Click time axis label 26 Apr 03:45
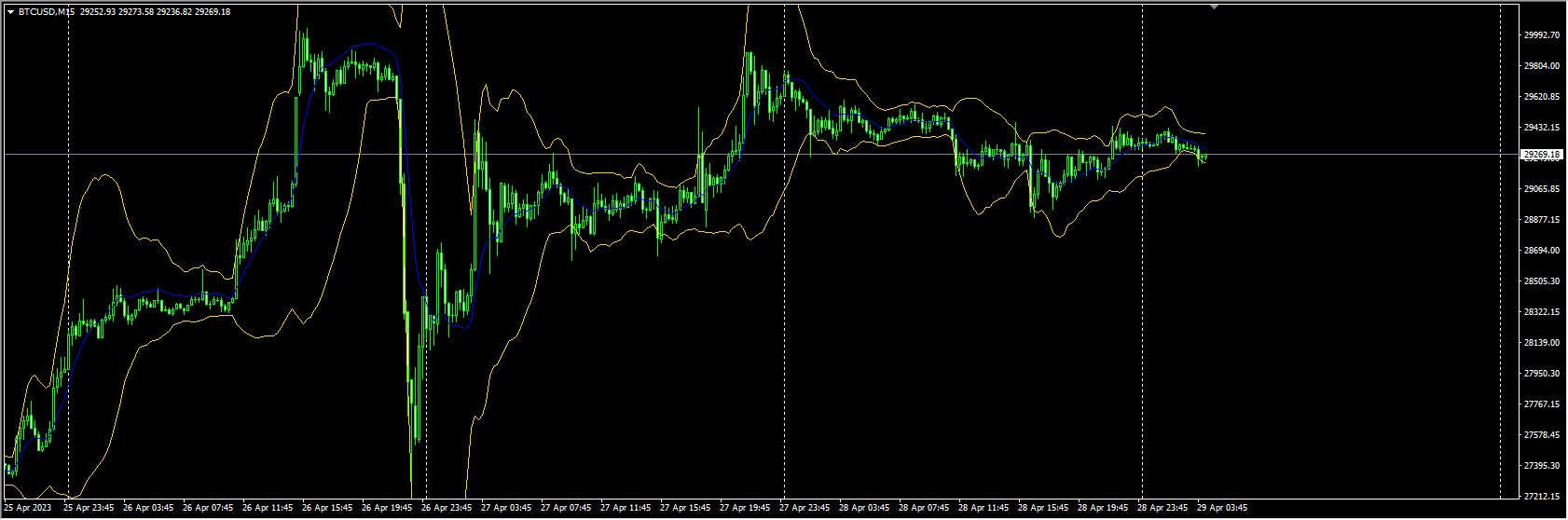The width and height of the screenshot is (1568, 520). 149,509
